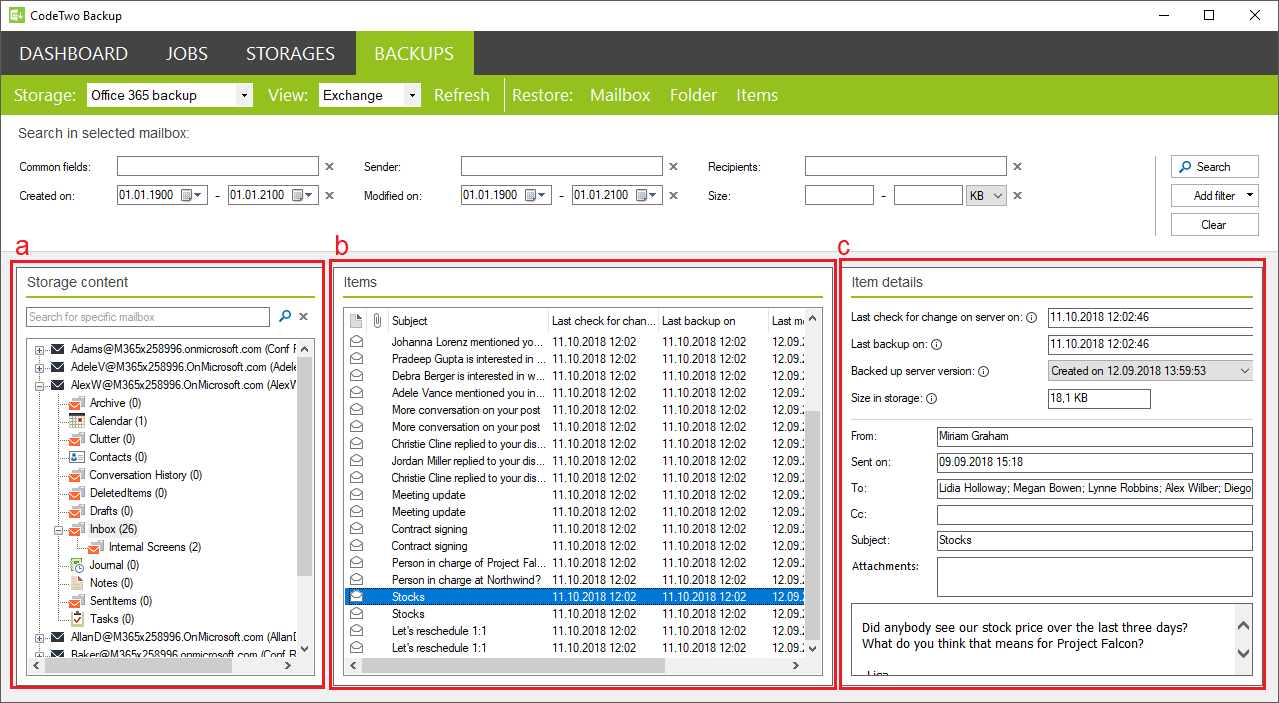Expand the Adams mailbox tree node
This screenshot has width=1279, height=703.
click(40, 349)
